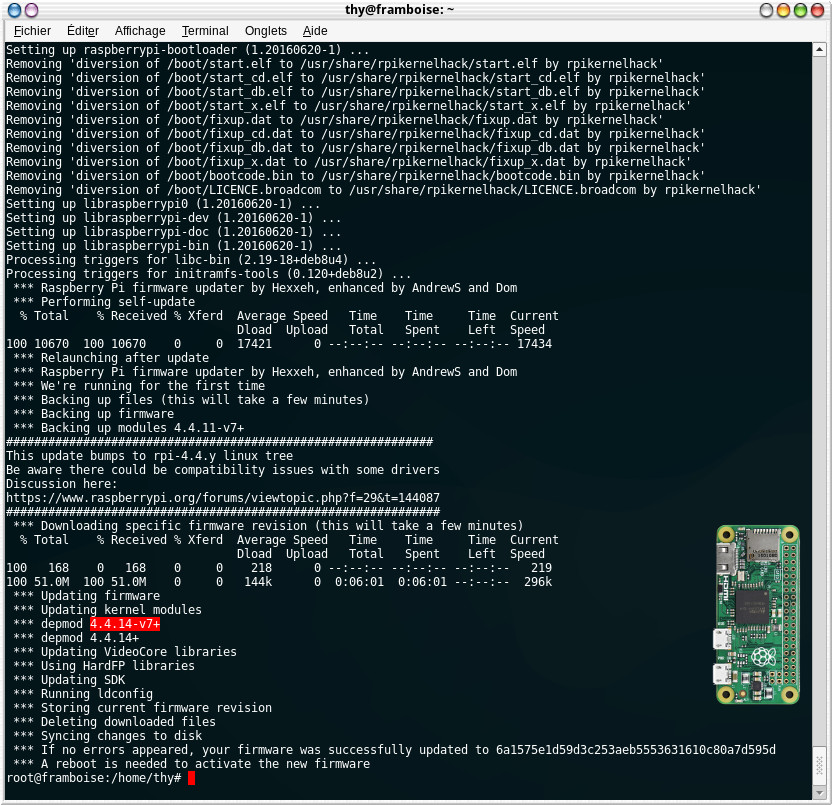
Task: Open the Aide menu
Action: point(315,31)
